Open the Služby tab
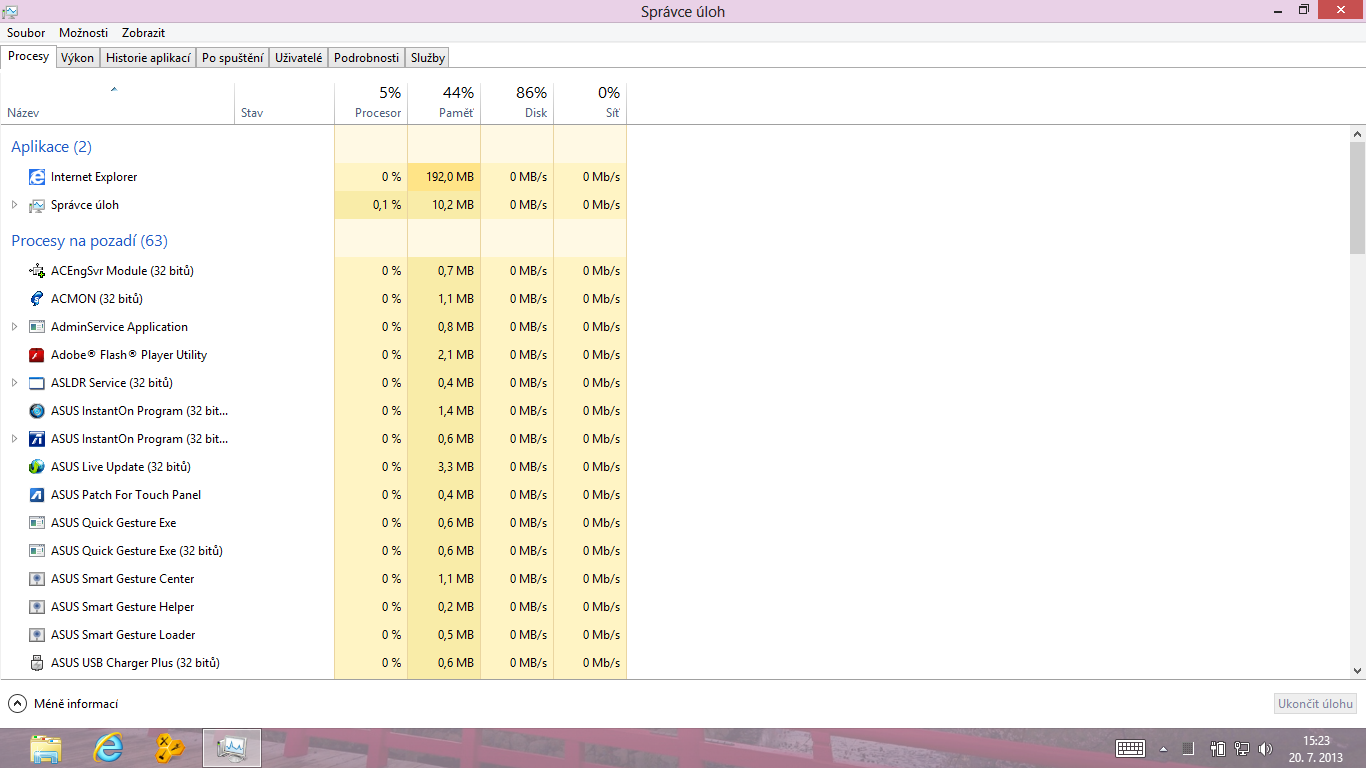Viewport: 1366px width, 768px height. 428,58
